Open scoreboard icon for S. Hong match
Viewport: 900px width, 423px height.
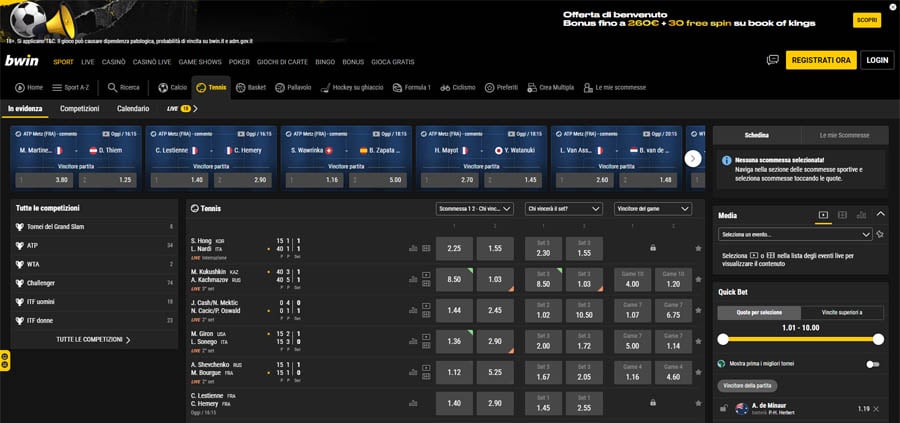click(x=426, y=249)
